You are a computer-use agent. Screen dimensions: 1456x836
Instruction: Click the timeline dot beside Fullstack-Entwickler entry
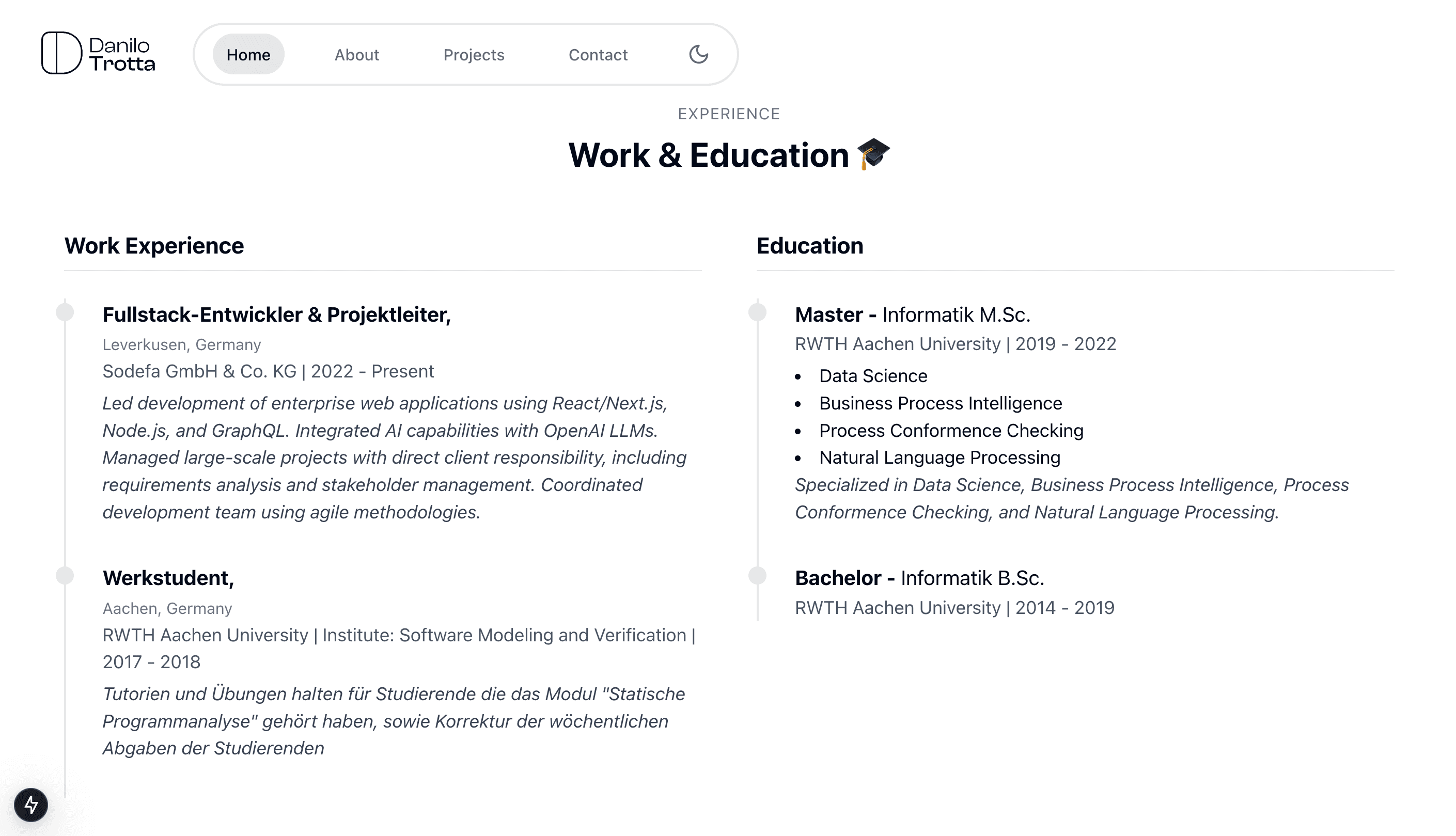point(65,312)
